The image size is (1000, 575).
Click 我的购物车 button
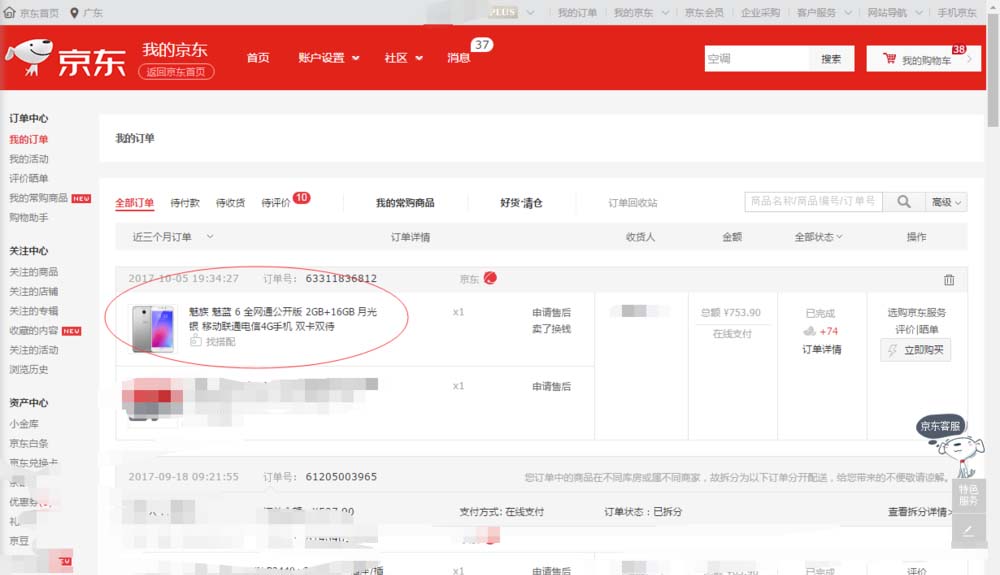(x=923, y=59)
